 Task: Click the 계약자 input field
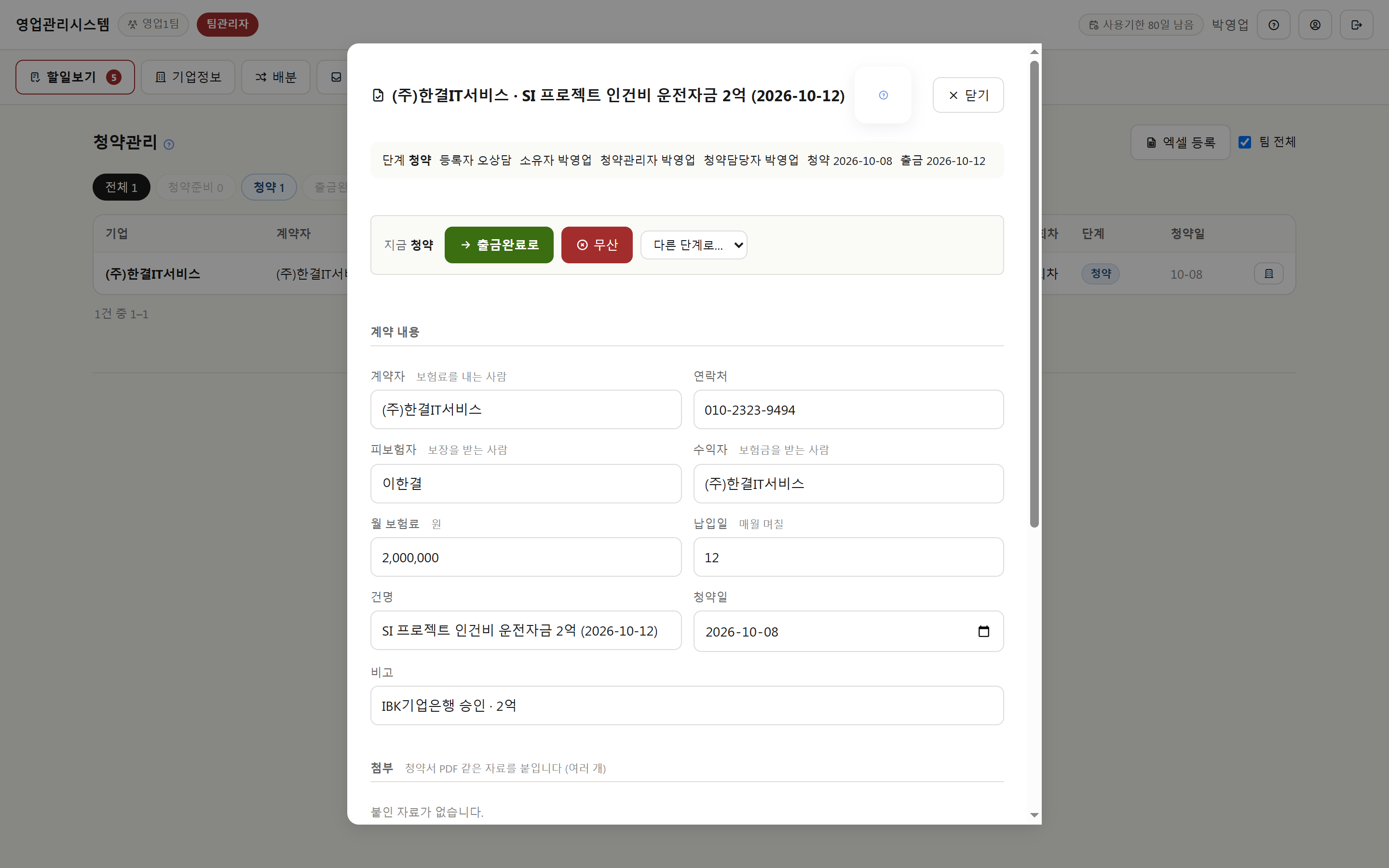pyautogui.click(x=526, y=409)
